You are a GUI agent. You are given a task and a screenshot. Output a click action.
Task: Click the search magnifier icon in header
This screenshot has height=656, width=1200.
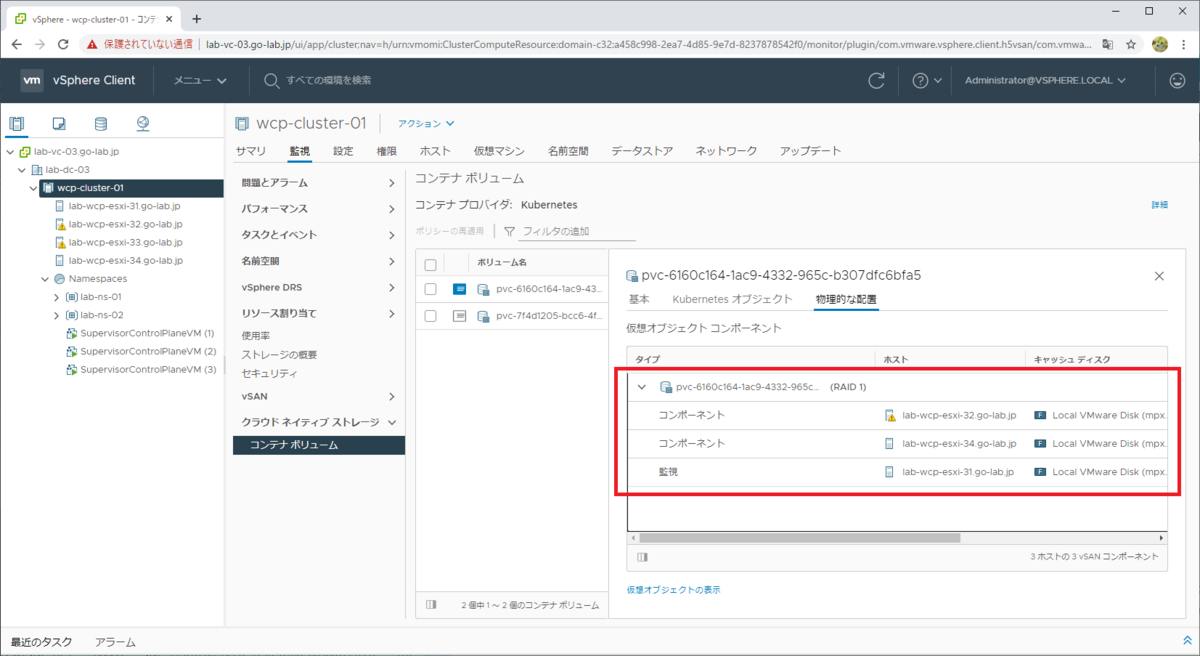tap(271, 80)
